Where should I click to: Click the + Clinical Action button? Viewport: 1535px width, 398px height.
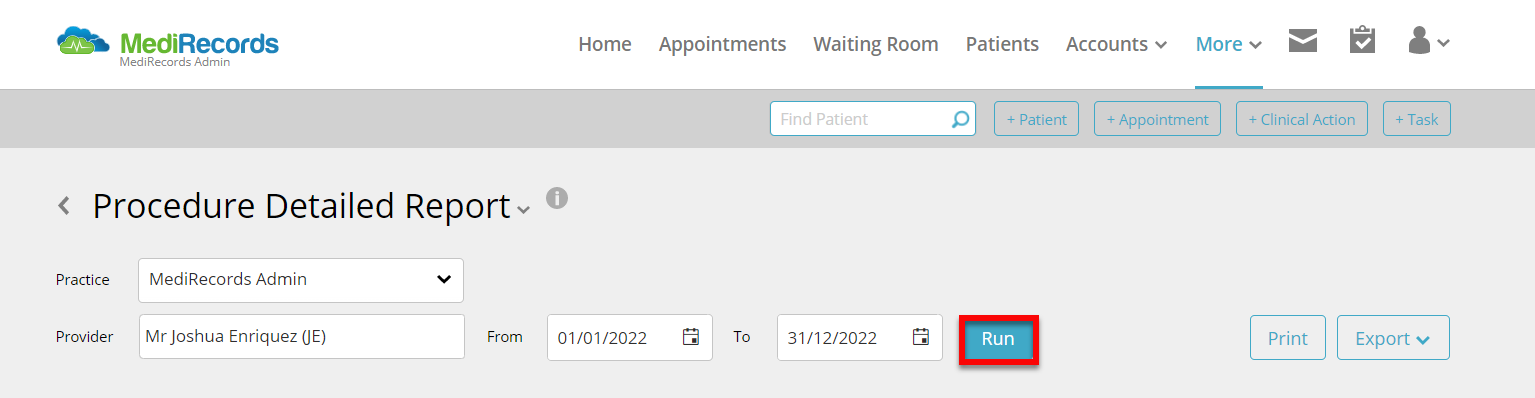coord(1302,119)
